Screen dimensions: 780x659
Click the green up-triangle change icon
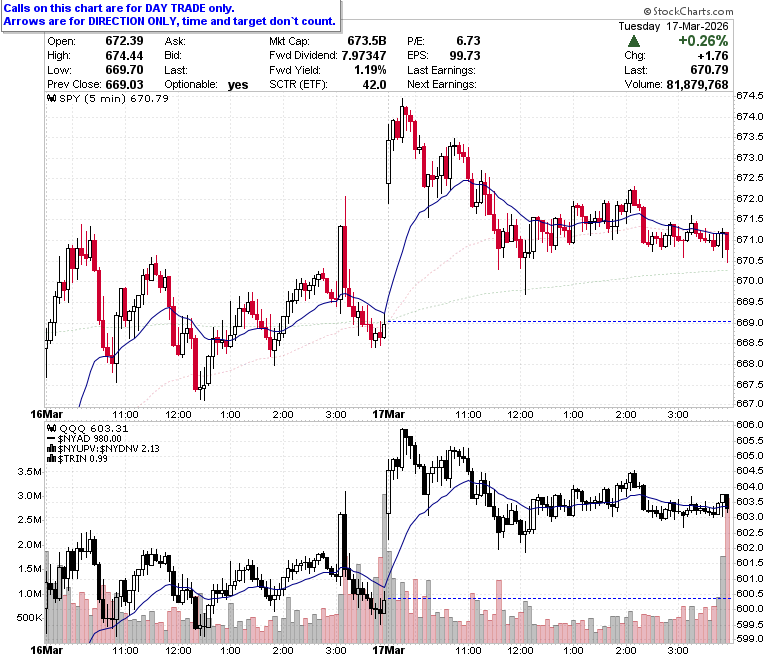pos(634,41)
